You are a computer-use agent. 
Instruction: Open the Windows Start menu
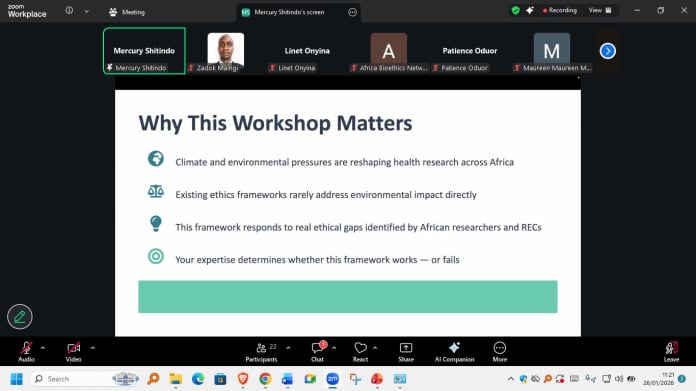(x=16, y=379)
